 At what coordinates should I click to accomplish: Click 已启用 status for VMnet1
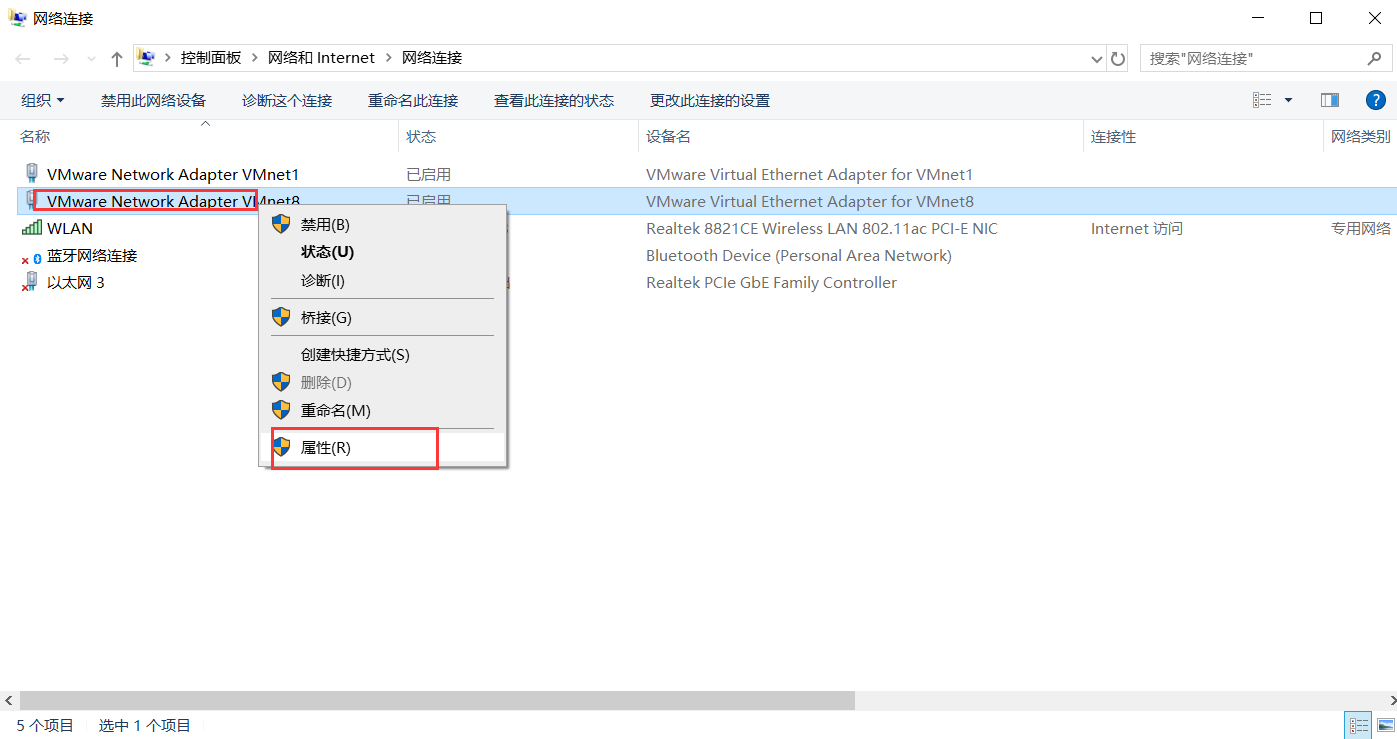coord(428,174)
